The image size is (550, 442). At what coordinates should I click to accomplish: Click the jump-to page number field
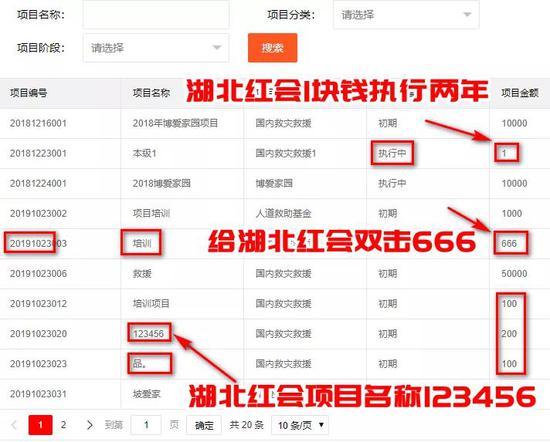pyautogui.click(x=146, y=425)
